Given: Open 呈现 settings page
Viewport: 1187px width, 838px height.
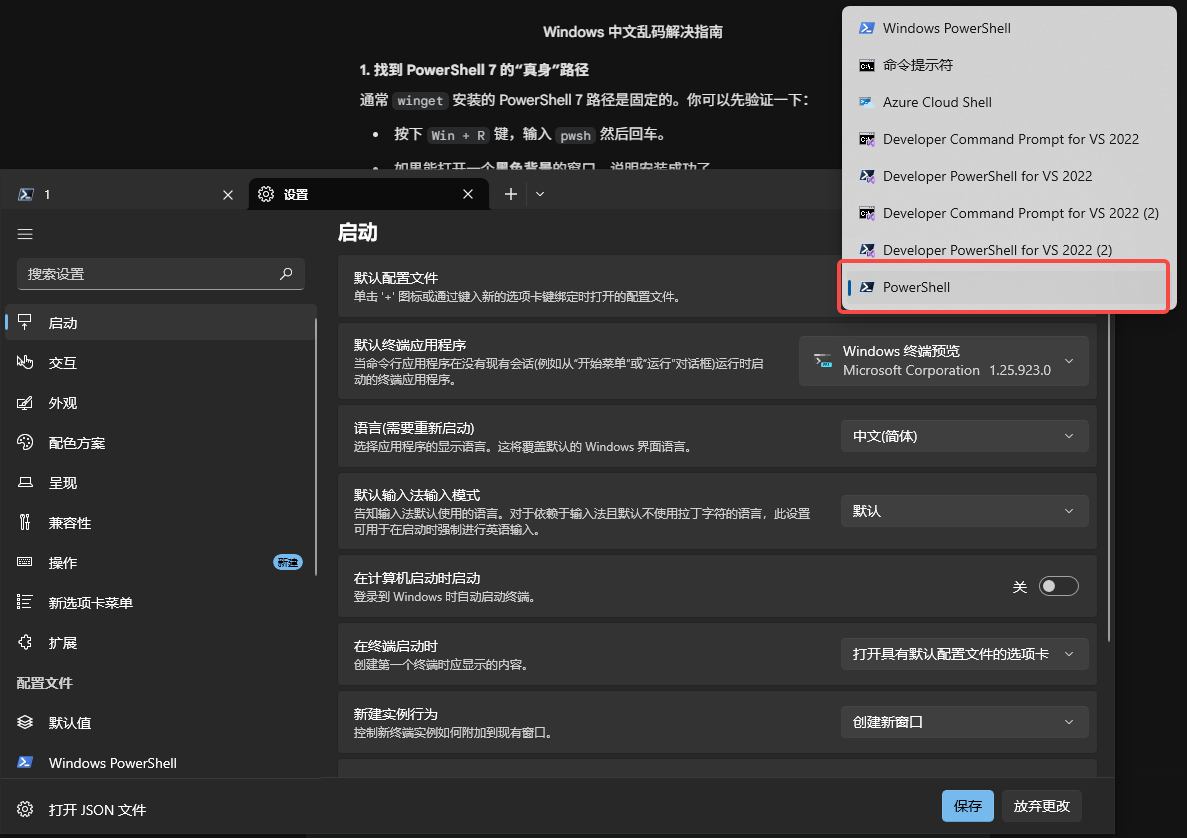Looking at the screenshot, I should pos(63,482).
